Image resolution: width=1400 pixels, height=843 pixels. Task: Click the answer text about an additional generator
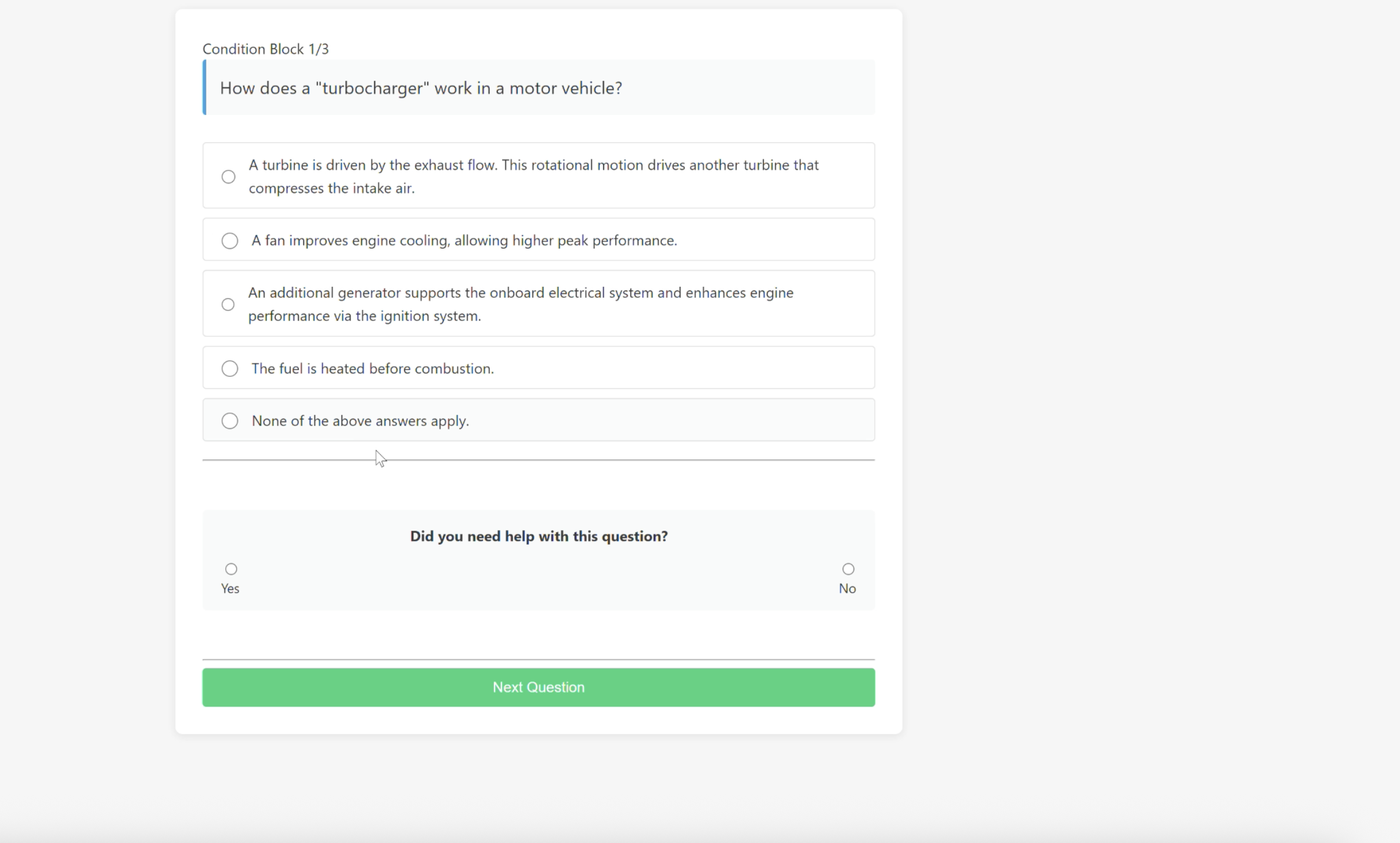tap(521, 304)
